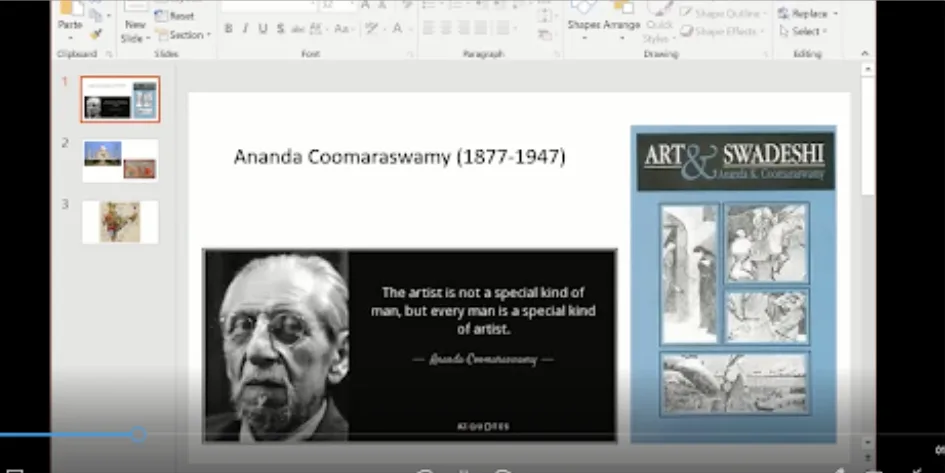Click the Paste button in Clipboard group

tap(70, 18)
